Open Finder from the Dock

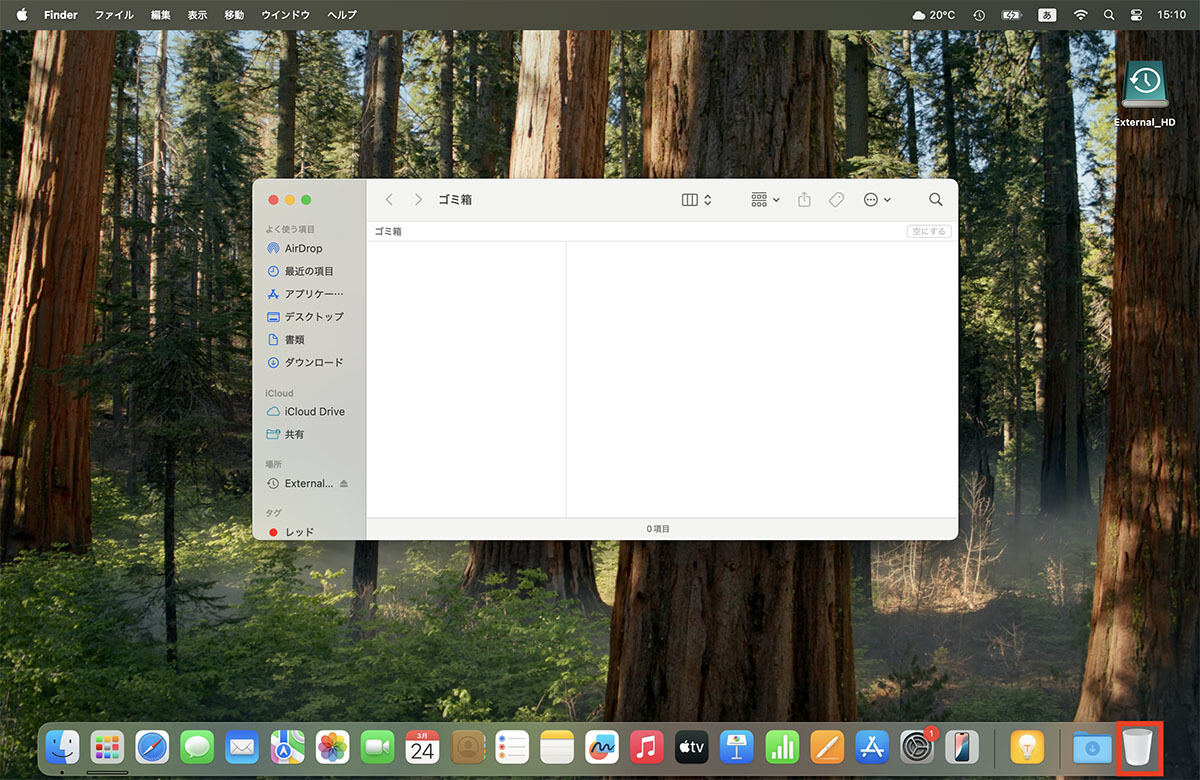tap(63, 746)
